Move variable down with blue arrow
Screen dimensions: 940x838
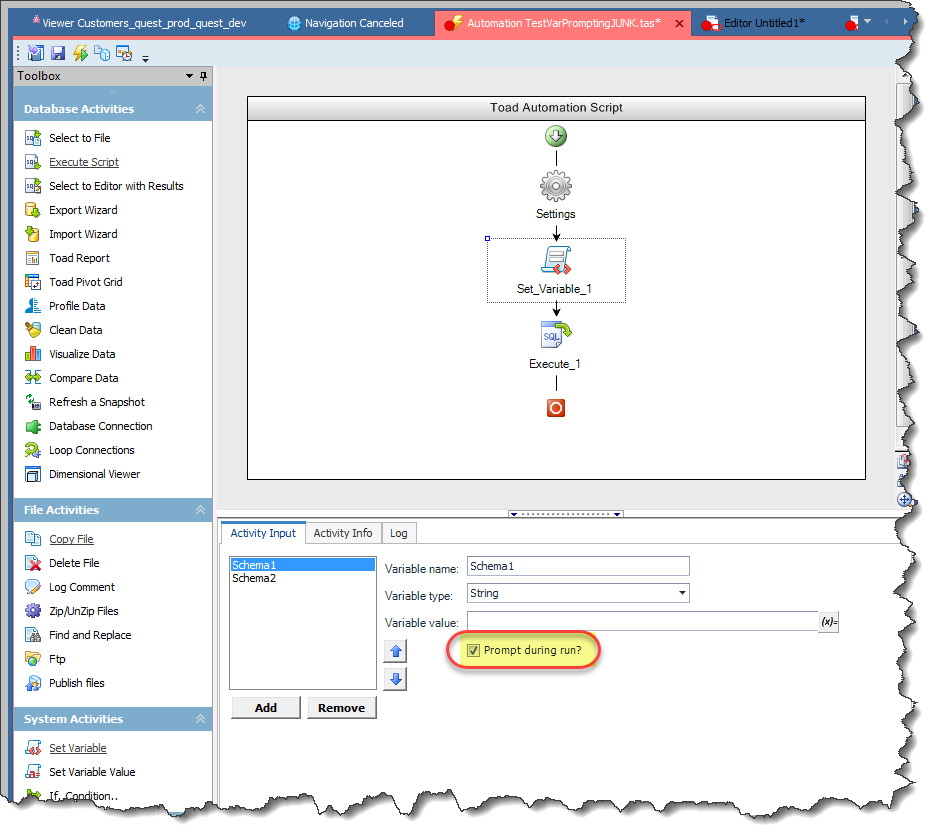(396, 679)
